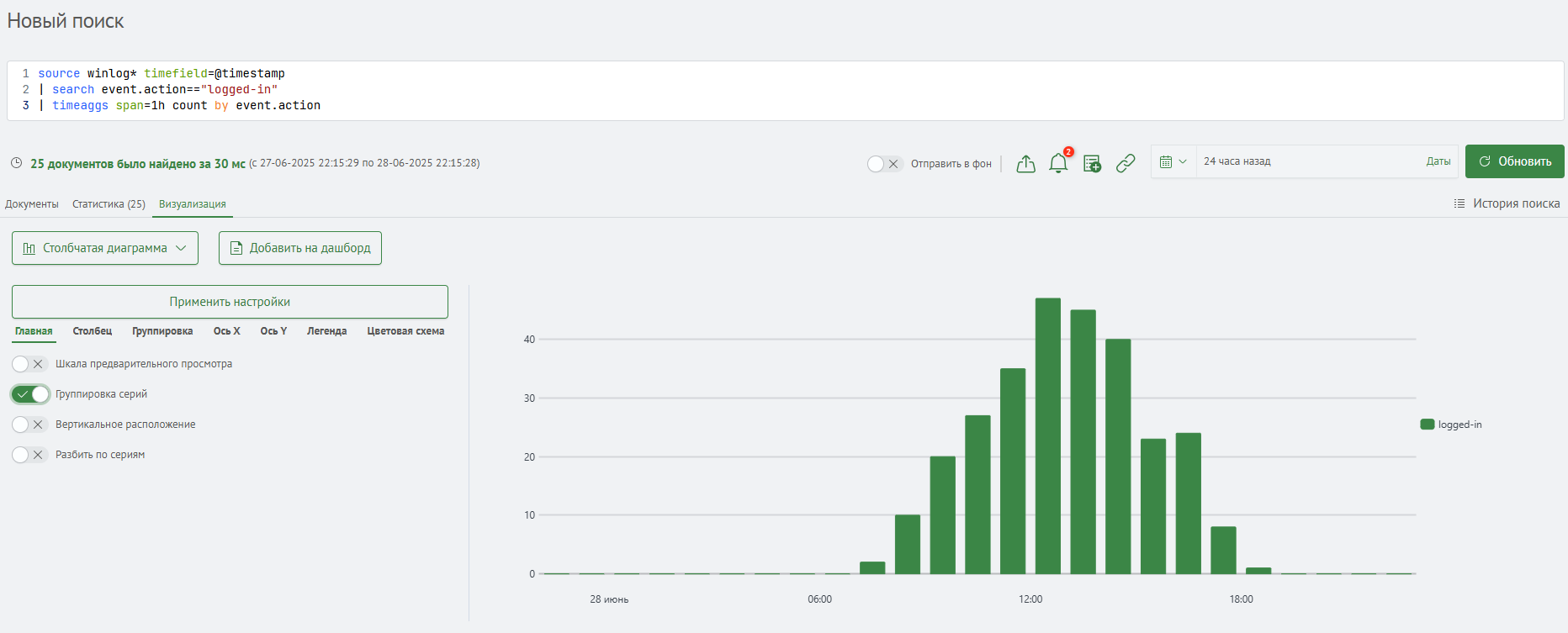The image size is (1568, 633).
Task: Open the 'Главная' settings tab
Action: tap(34, 331)
